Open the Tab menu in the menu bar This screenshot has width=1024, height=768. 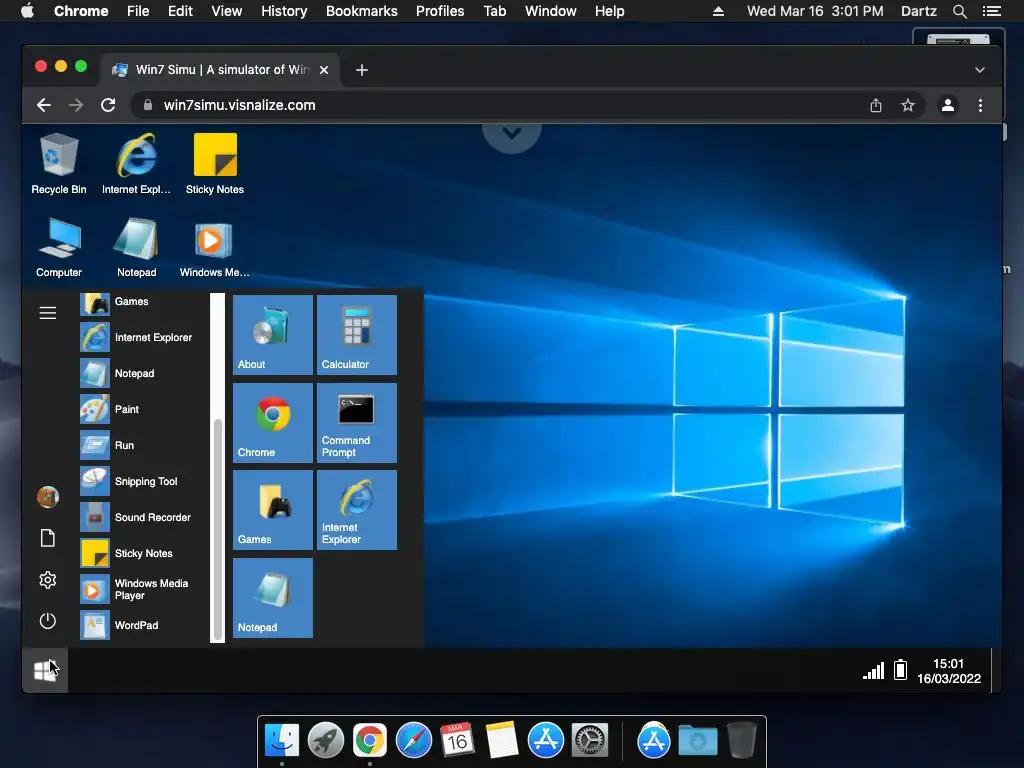(x=494, y=11)
